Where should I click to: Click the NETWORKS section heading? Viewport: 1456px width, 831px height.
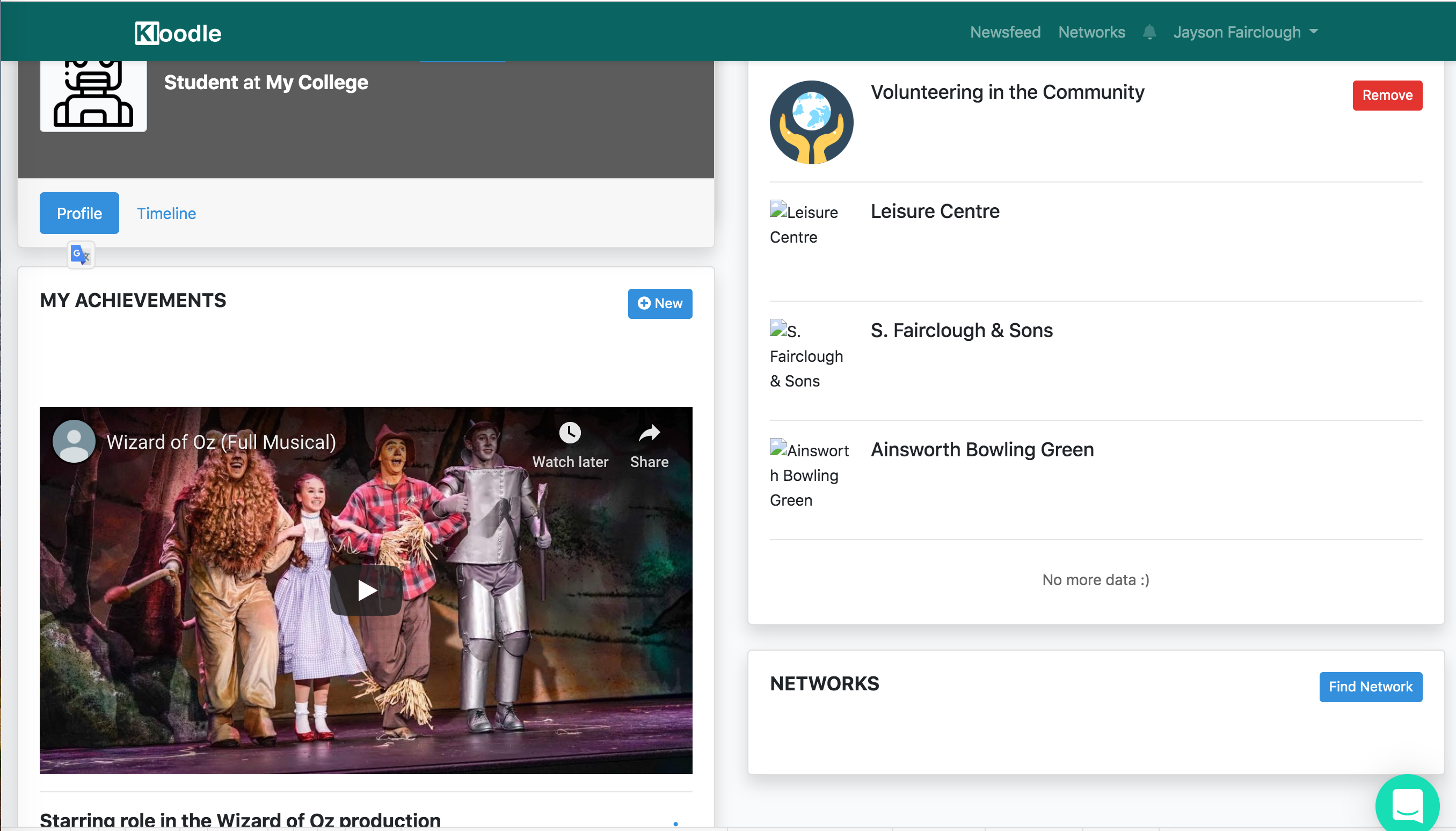824,684
